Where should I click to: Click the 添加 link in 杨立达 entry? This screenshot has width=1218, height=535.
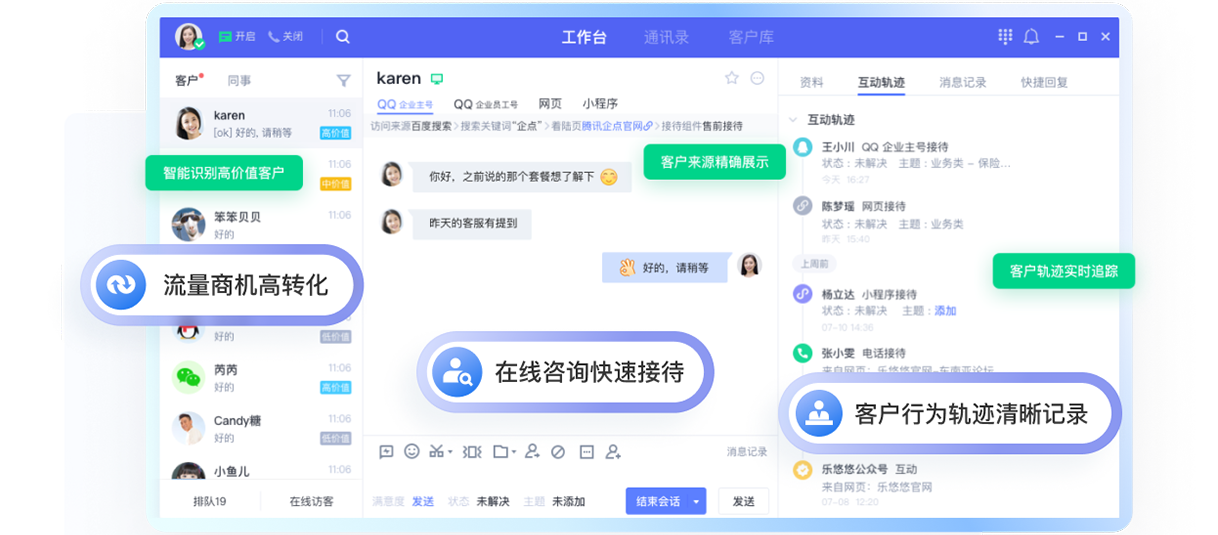coord(945,311)
